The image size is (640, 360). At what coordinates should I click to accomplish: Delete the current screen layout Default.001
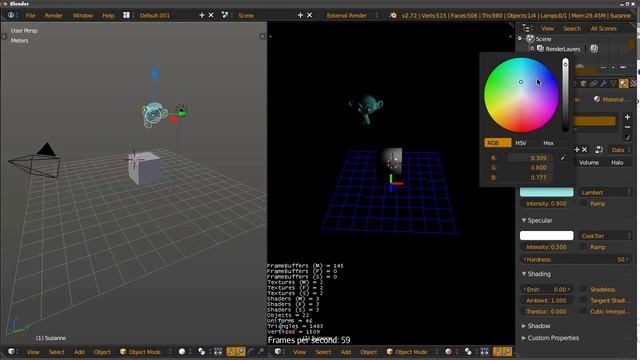point(211,15)
